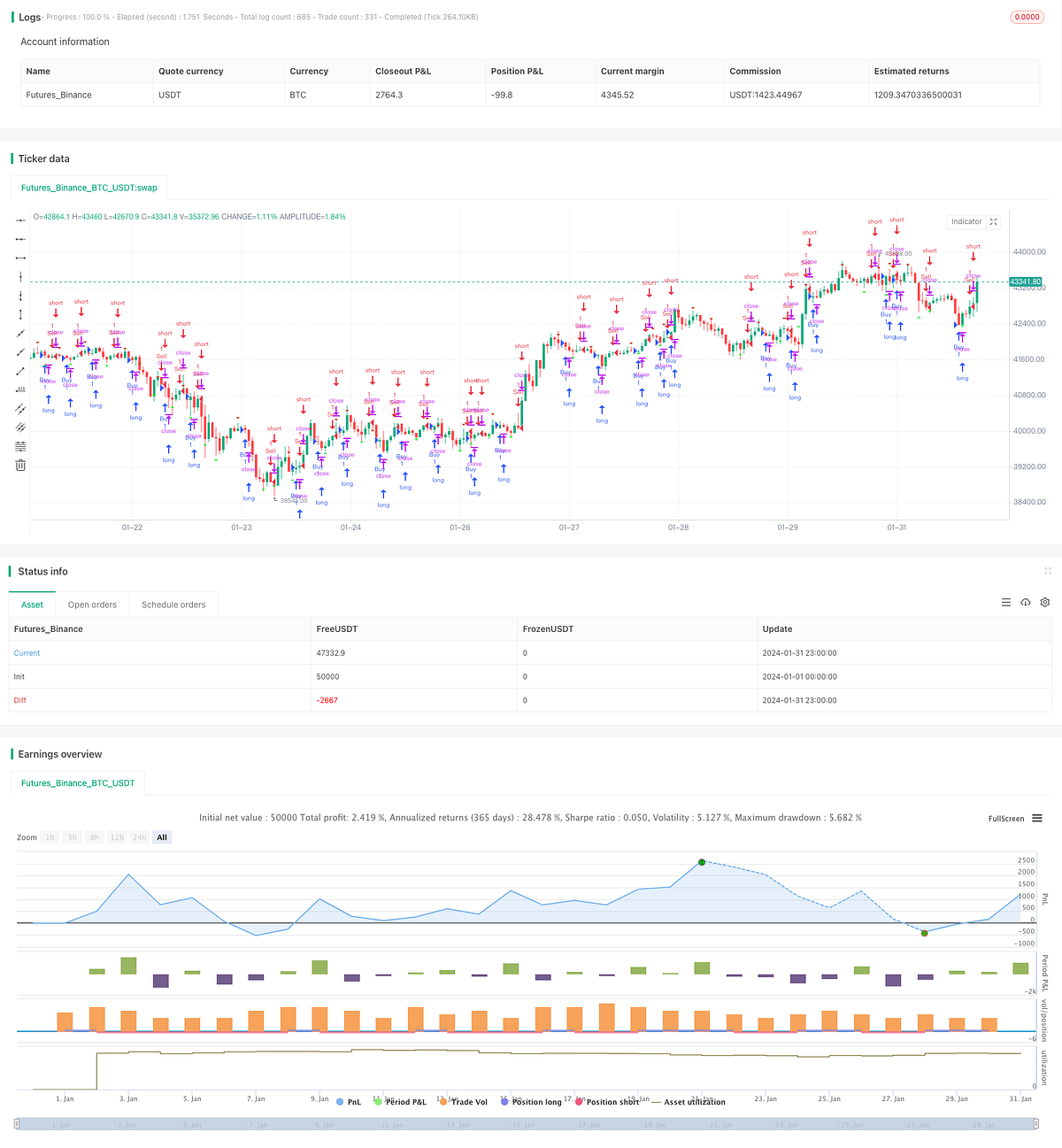This screenshot has width=1062, height=1148.
Task: Set chart zoom to 24h
Action: (139, 837)
